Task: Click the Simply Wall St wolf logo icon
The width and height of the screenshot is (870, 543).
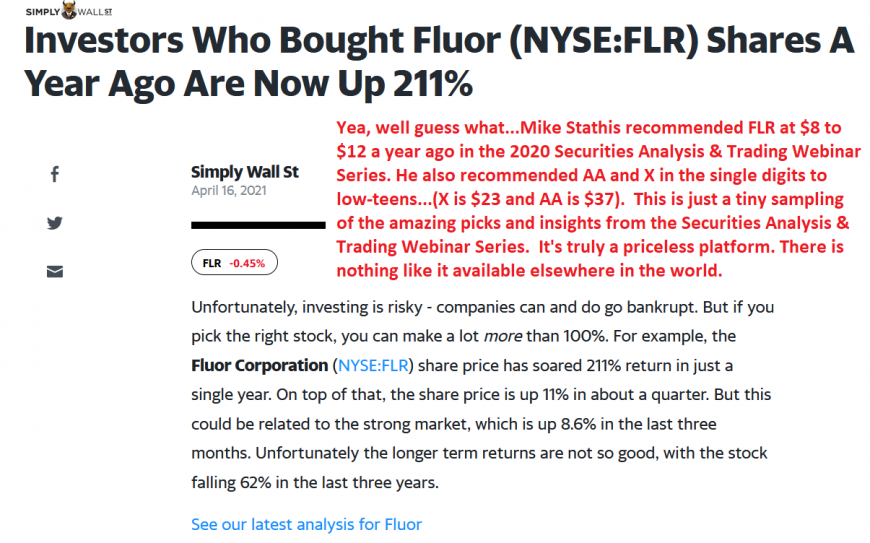Action: click(x=69, y=11)
